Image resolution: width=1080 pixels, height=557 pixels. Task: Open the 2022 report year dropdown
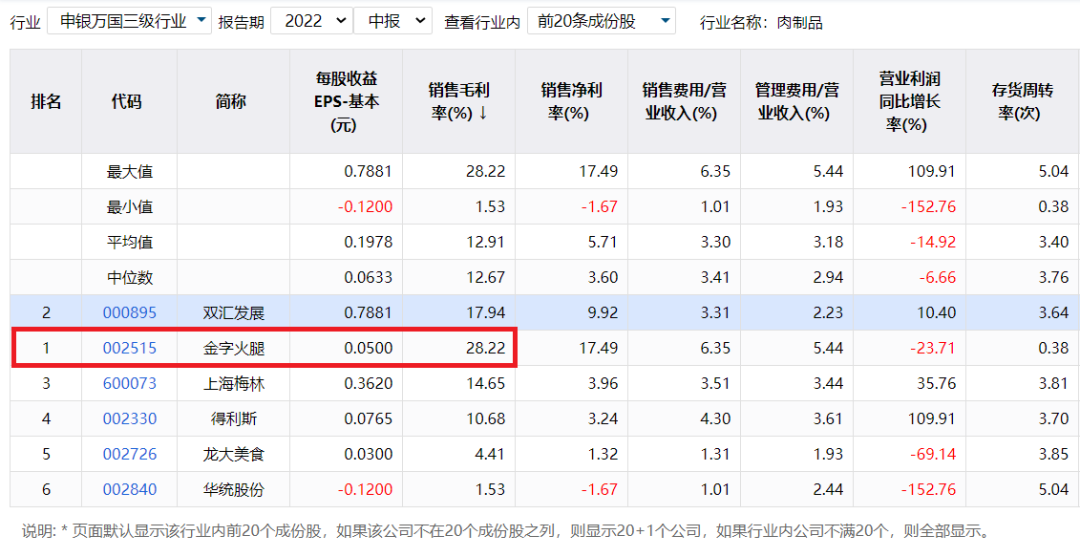click(x=311, y=21)
